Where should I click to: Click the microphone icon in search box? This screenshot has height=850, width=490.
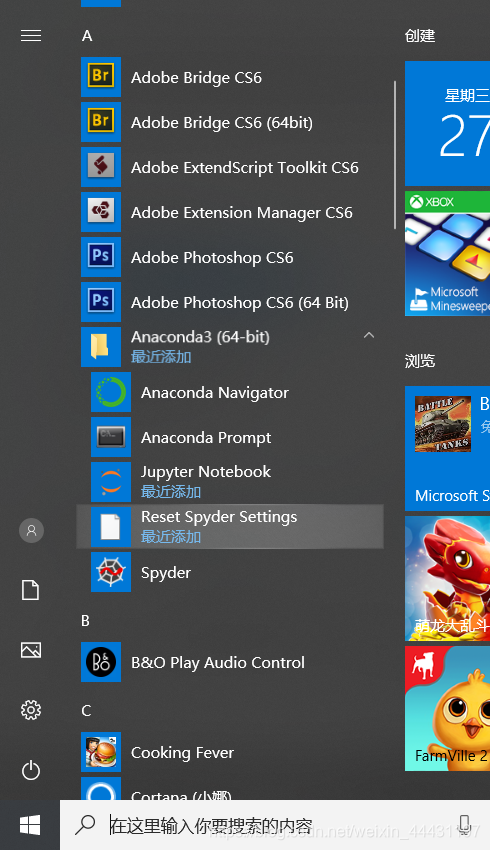coord(465,824)
